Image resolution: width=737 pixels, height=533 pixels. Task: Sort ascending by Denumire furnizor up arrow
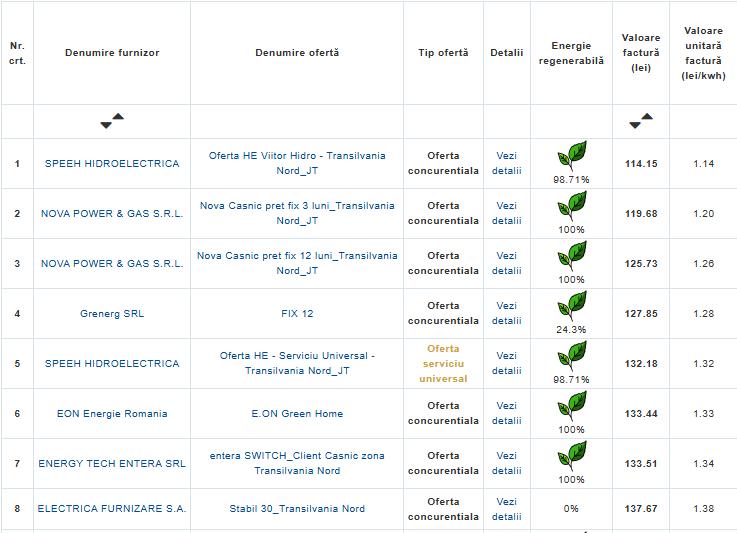coord(118,117)
